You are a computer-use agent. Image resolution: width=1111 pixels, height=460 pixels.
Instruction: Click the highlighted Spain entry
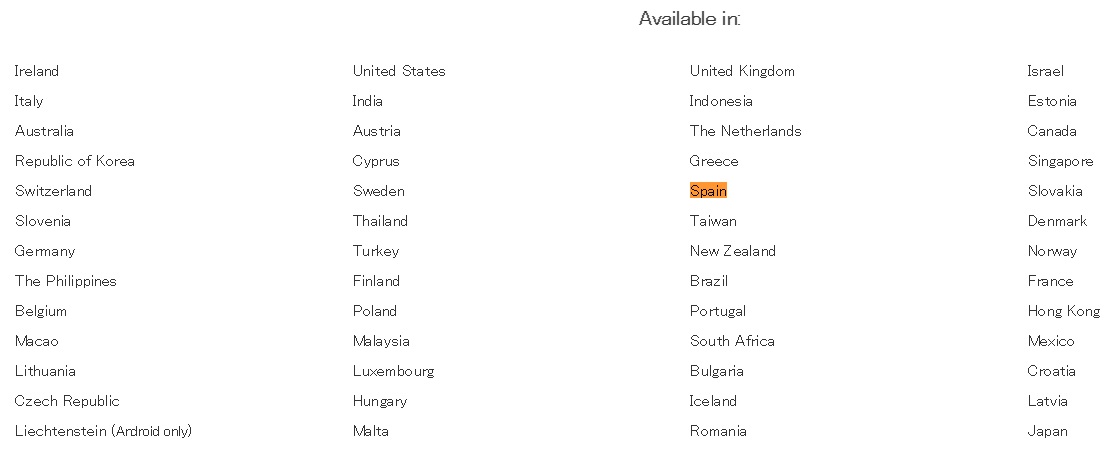[x=708, y=191]
